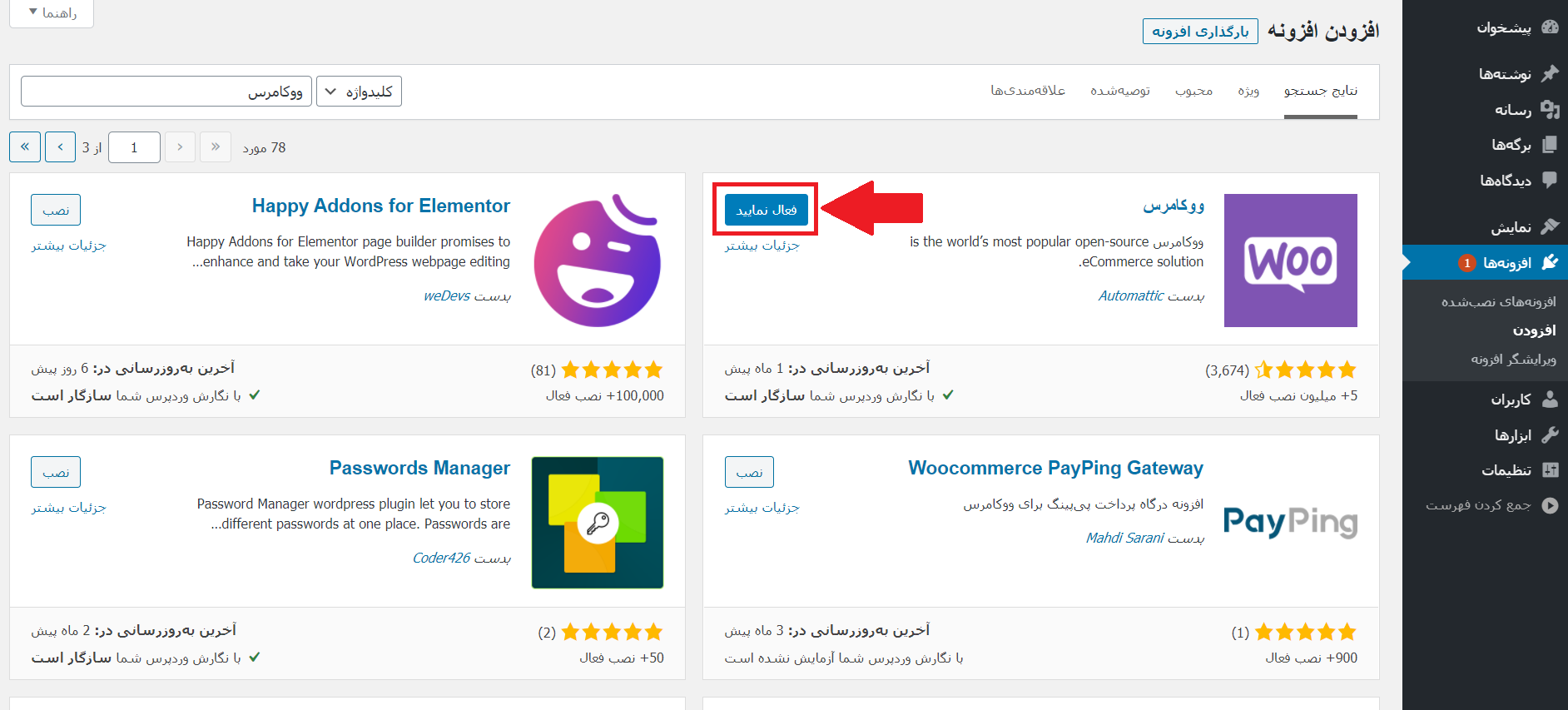Go to the next results page

coord(60,147)
